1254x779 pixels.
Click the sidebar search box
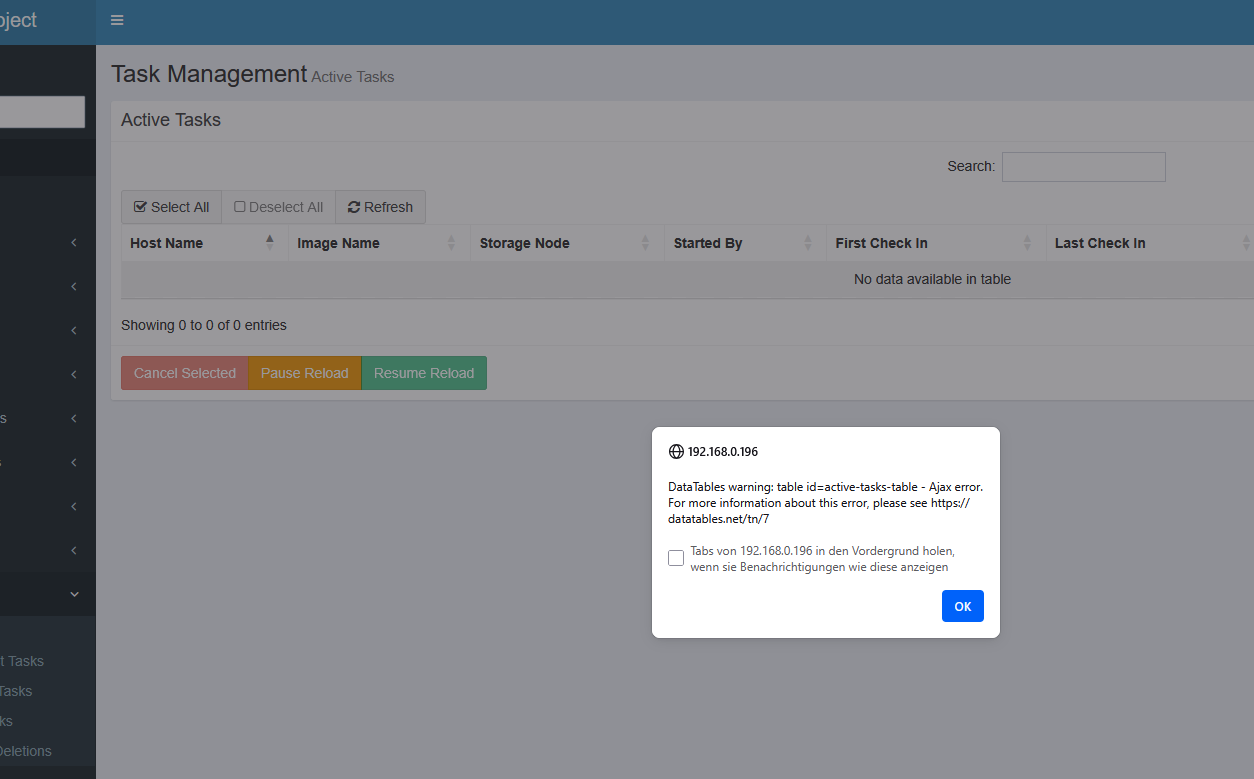click(42, 112)
